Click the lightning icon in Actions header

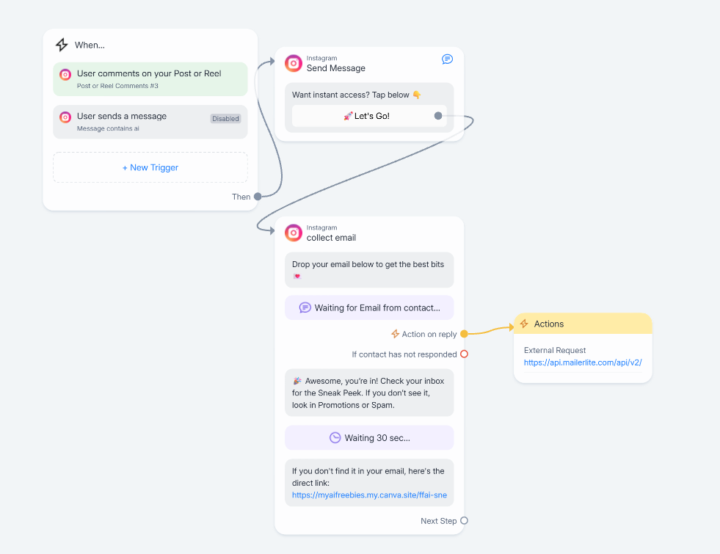click(x=524, y=323)
